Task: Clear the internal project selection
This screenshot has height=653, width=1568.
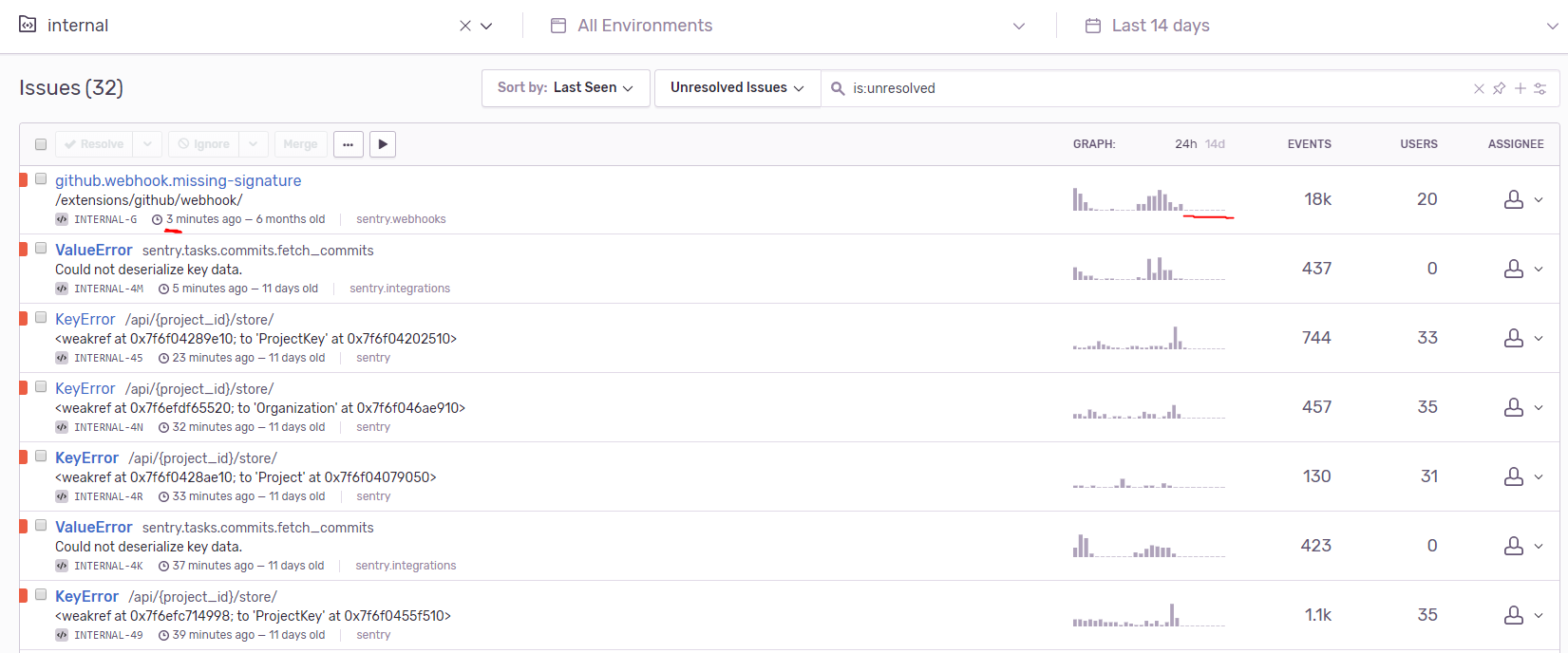Action: (465, 26)
